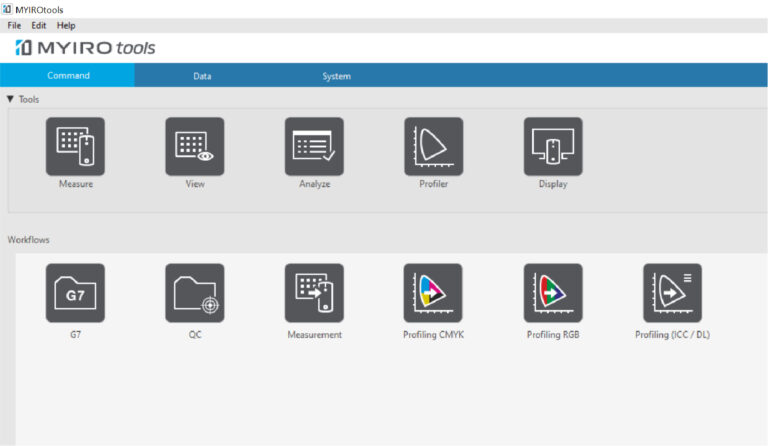Launch the Measurement workflow
This screenshot has height=446, width=768.
314,293
